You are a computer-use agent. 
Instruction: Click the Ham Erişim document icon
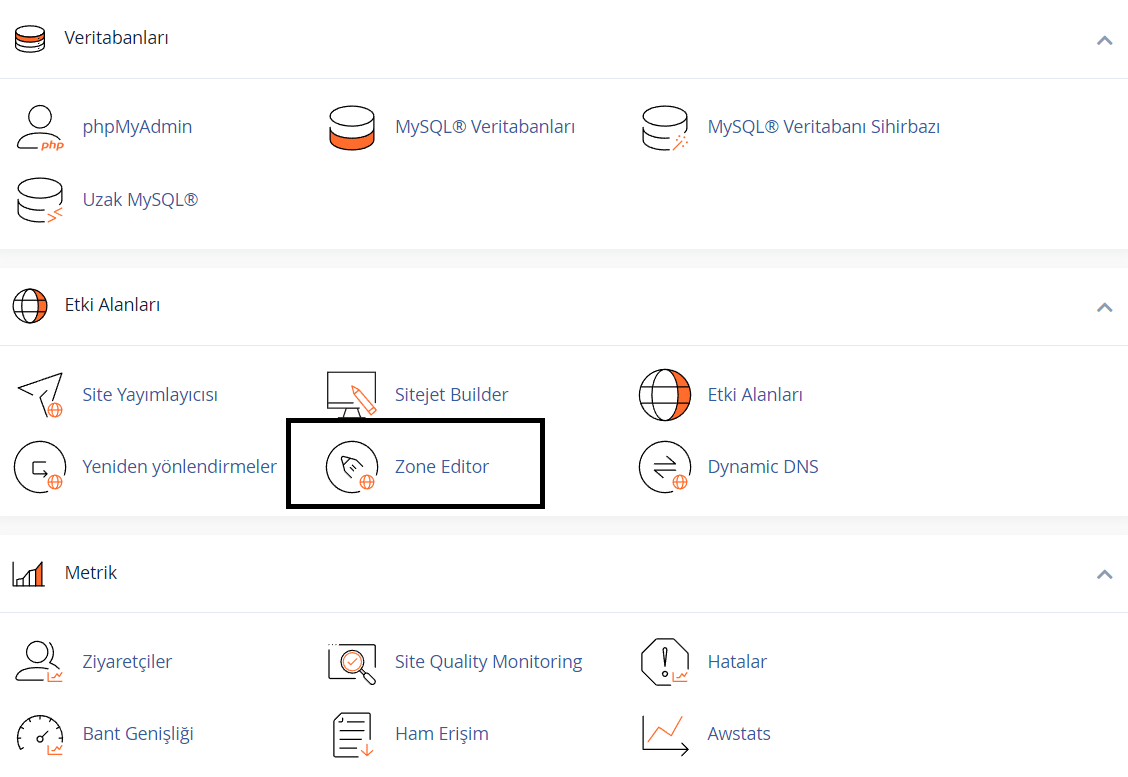(352, 735)
